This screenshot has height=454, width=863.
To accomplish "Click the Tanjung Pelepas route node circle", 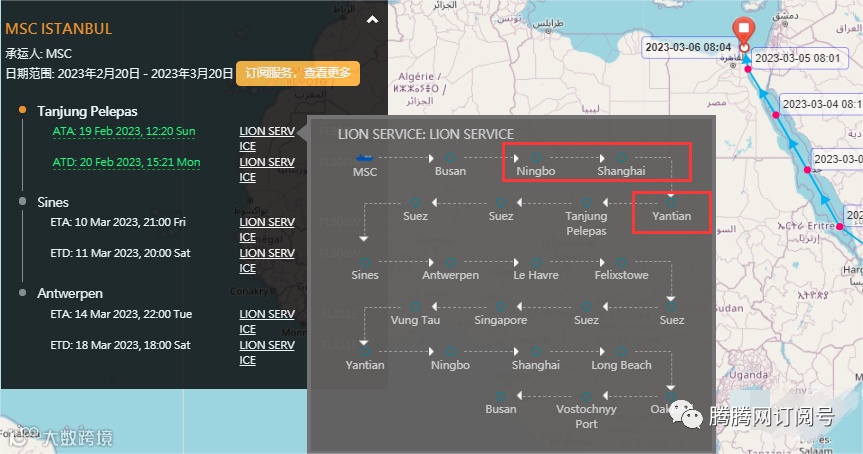I will (x=586, y=203).
